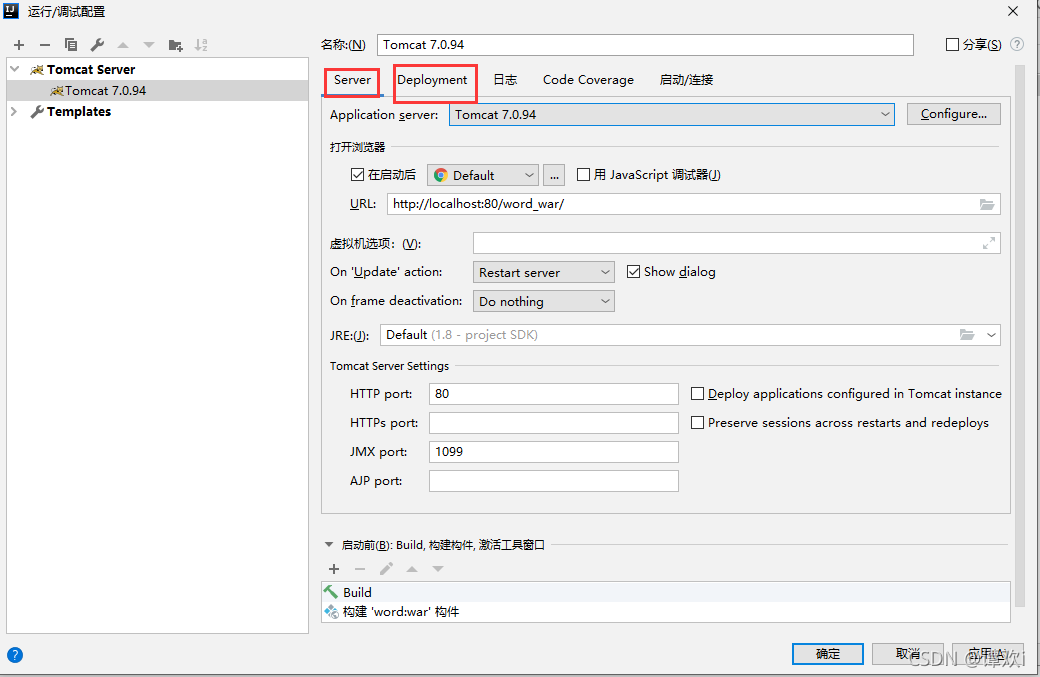Viewport: 1040px width, 677px height.
Task: Add a before-launch task with plus
Action: [x=334, y=569]
